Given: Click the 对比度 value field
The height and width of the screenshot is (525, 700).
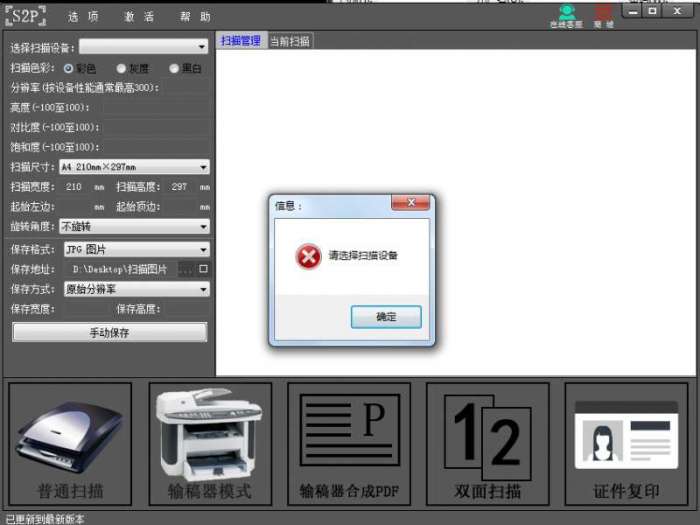Looking at the screenshot, I should [x=156, y=127].
